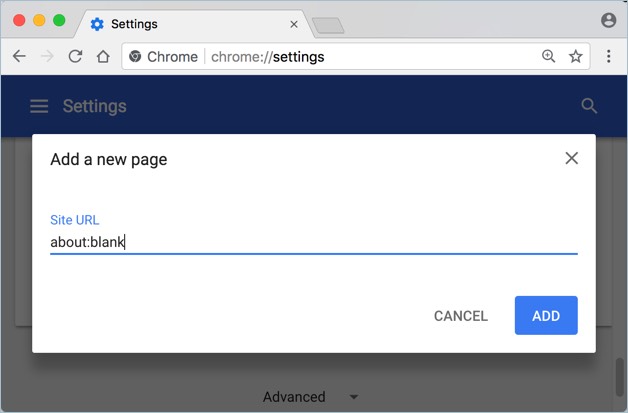Open the home page icon
The width and height of the screenshot is (628, 413).
[103, 56]
